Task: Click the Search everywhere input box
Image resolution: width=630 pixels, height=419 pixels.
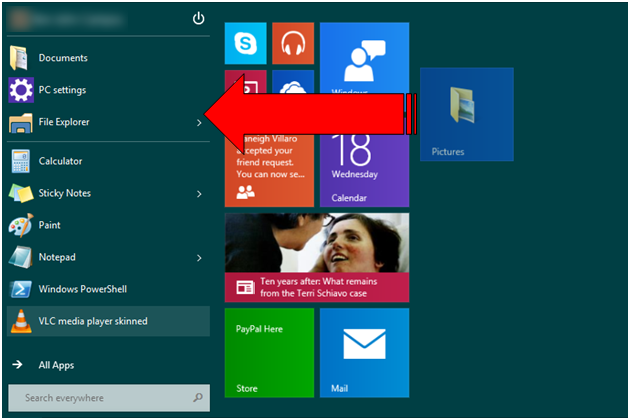Action: pos(109,398)
